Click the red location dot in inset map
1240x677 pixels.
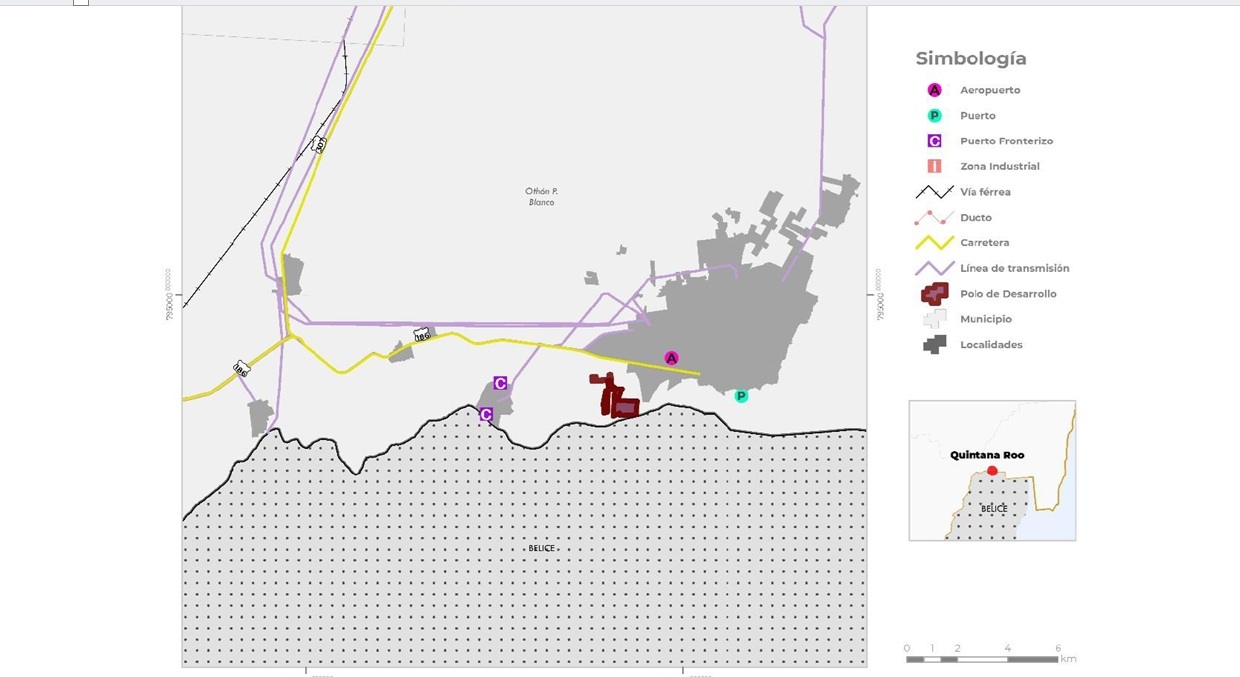click(x=992, y=471)
